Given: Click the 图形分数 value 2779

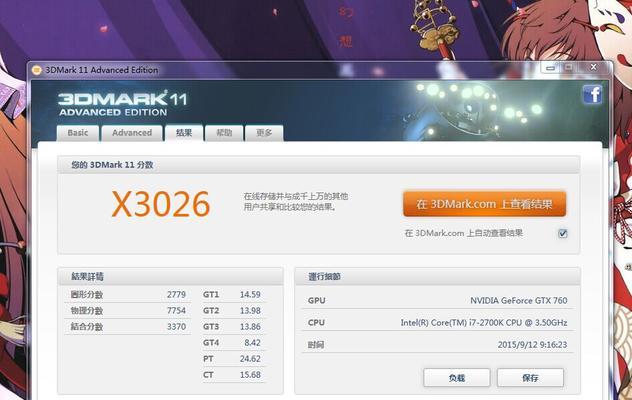Looking at the screenshot, I should point(176,295).
